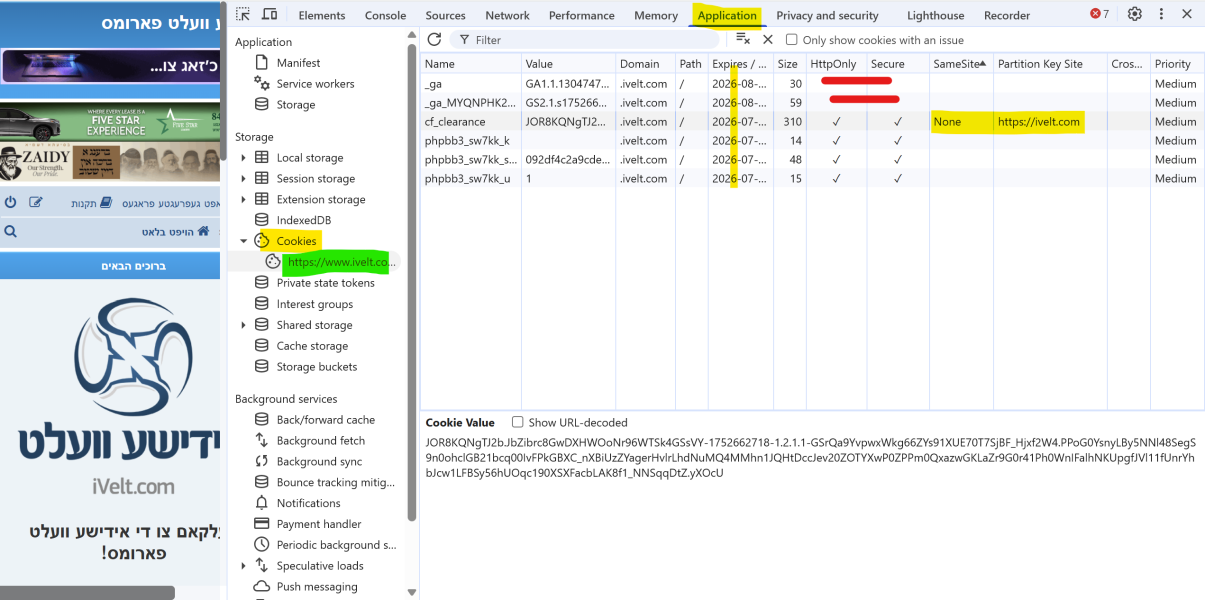
Task: Open the Five Star Experience ad banner
Action: click(x=110, y=121)
